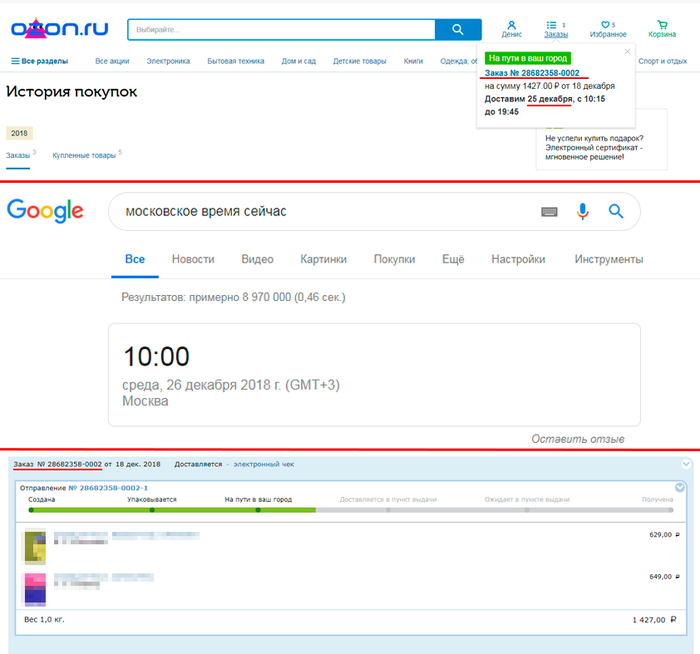Image resolution: width=700 pixels, height=654 pixels.
Task: Open Google on-screen keyboard icon
Action: pos(549,212)
